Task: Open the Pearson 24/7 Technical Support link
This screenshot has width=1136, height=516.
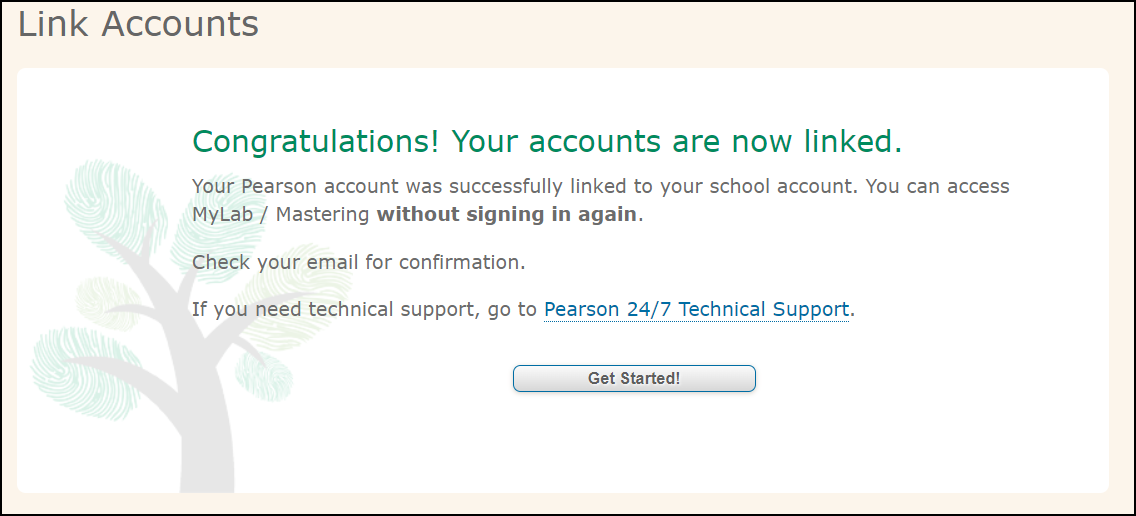Action: pyautogui.click(x=696, y=309)
